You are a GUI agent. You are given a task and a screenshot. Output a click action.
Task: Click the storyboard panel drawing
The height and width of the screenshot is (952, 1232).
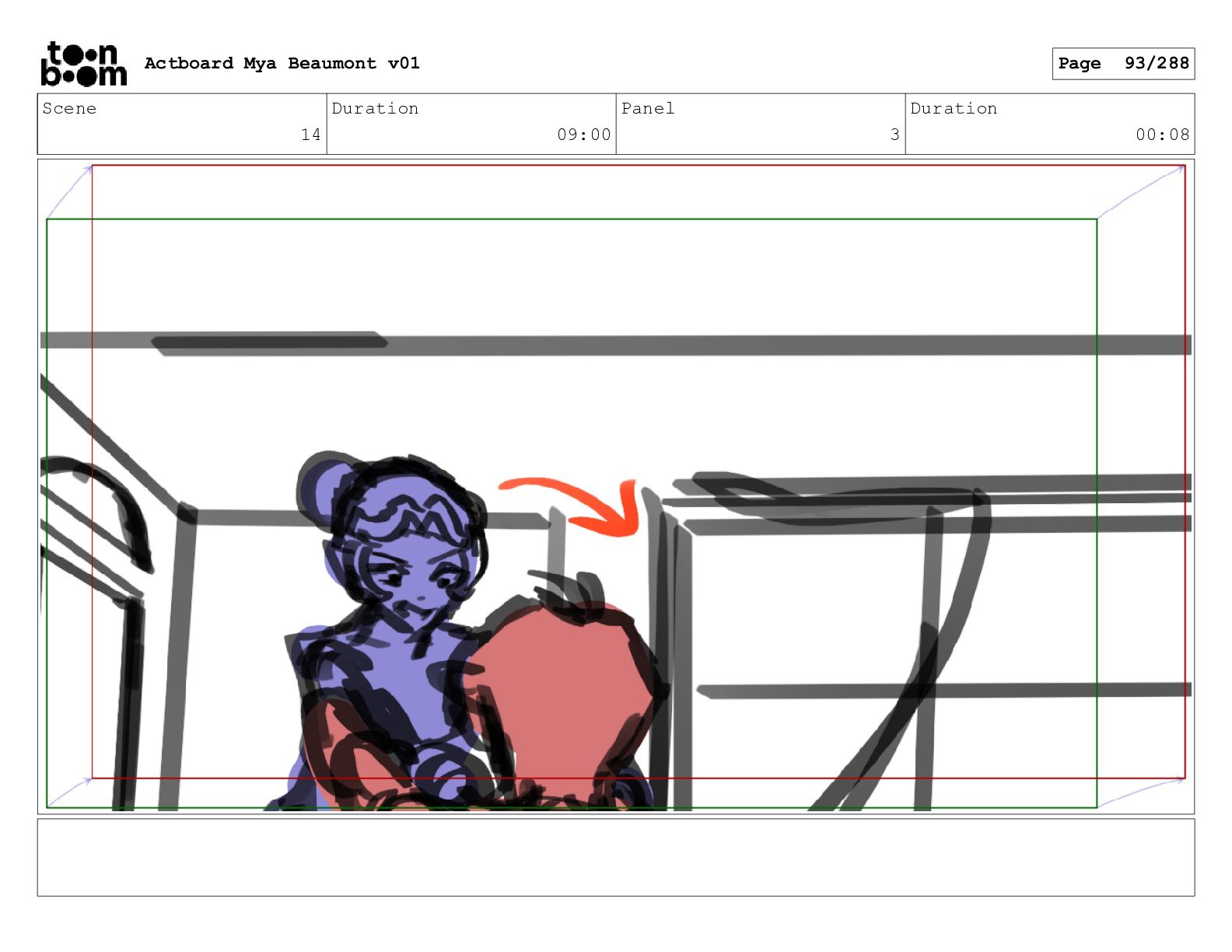coord(616,486)
